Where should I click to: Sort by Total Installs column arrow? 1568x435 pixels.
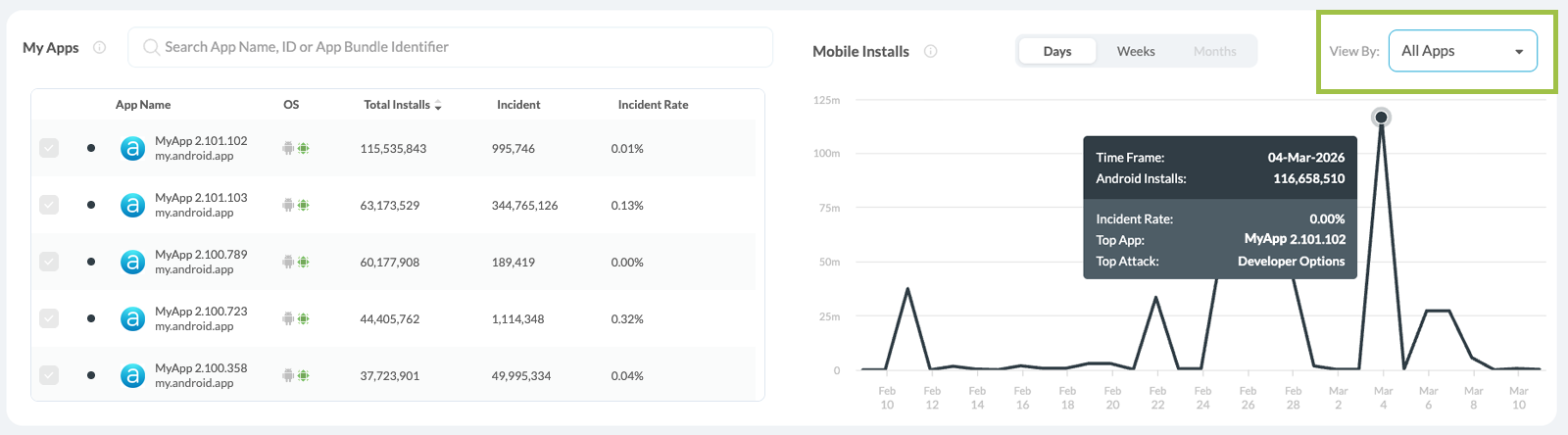438,106
